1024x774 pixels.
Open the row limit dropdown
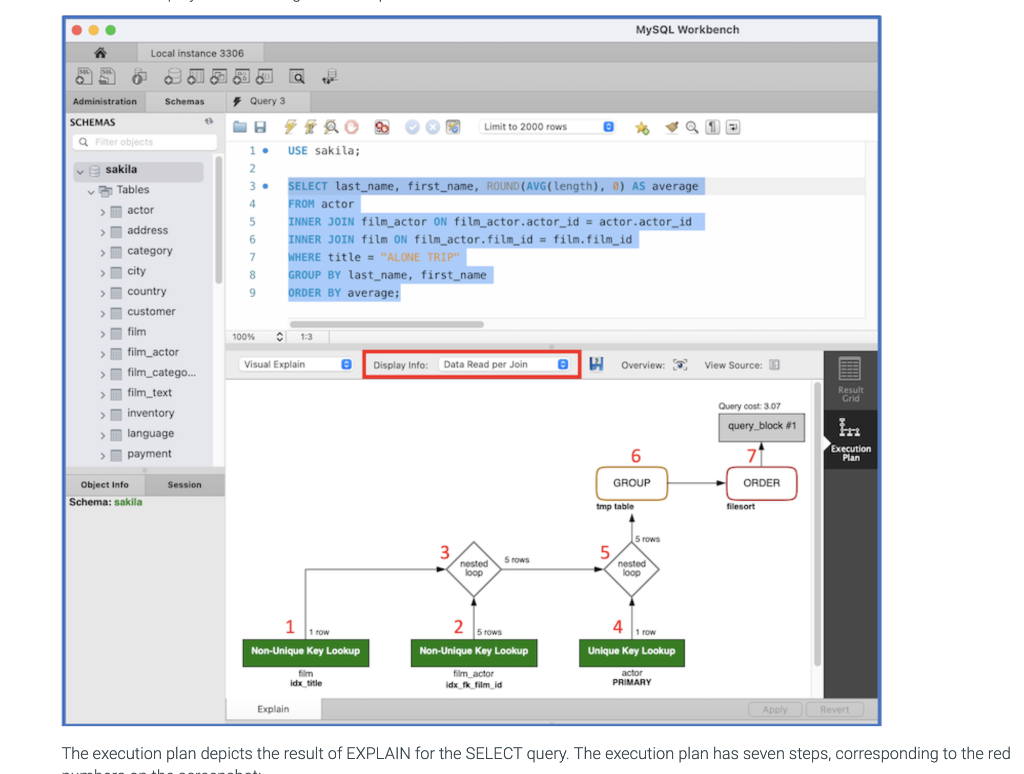point(547,127)
